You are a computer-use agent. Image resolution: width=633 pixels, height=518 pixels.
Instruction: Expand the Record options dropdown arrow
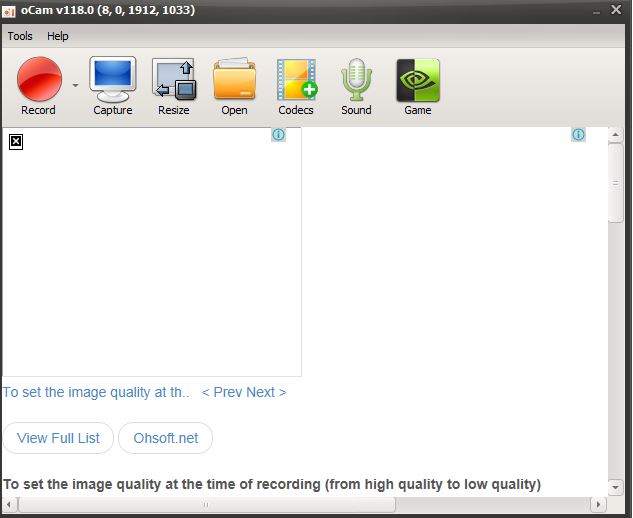(x=75, y=86)
